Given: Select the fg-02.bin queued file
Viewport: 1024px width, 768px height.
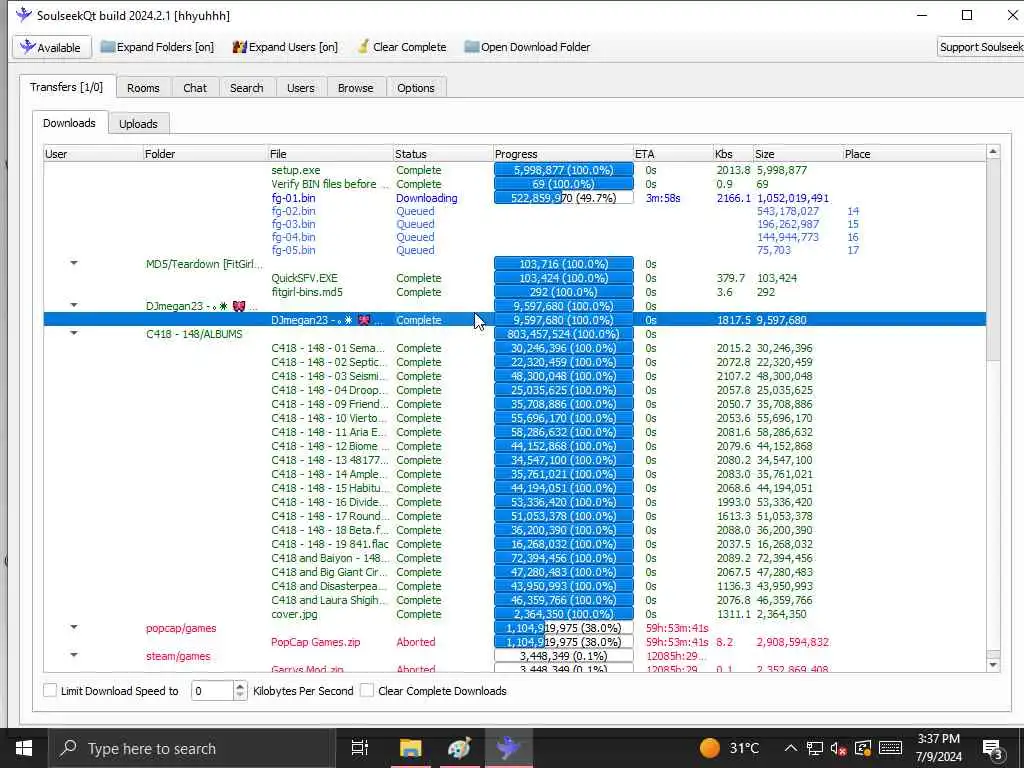Looking at the screenshot, I should [293, 211].
